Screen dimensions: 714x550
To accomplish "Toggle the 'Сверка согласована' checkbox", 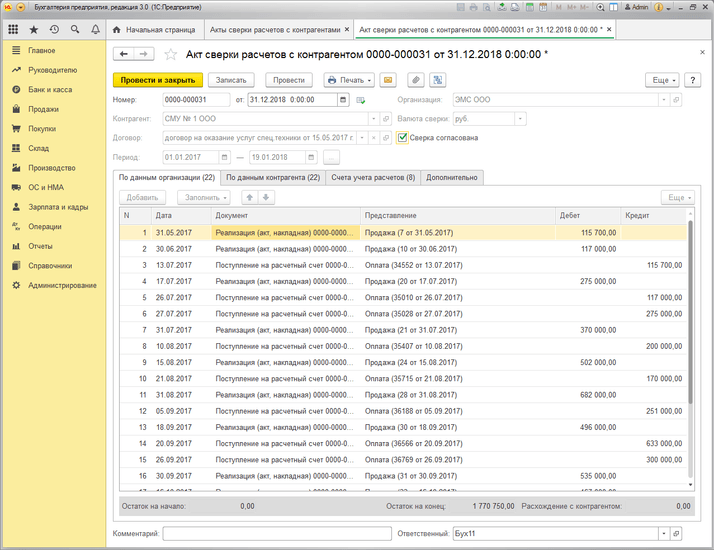I will pyautogui.click(x=402, y=138).
